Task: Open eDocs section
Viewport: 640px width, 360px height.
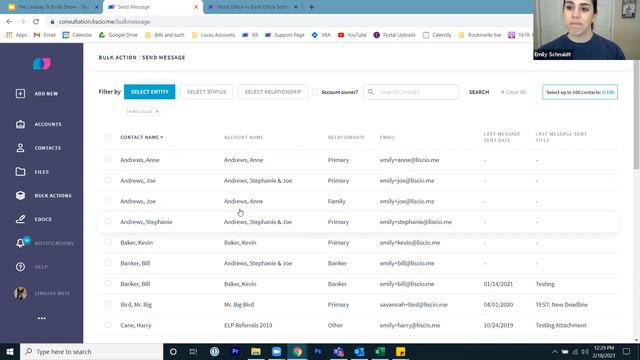Action: pyautogui.click(x=34, y=219)
